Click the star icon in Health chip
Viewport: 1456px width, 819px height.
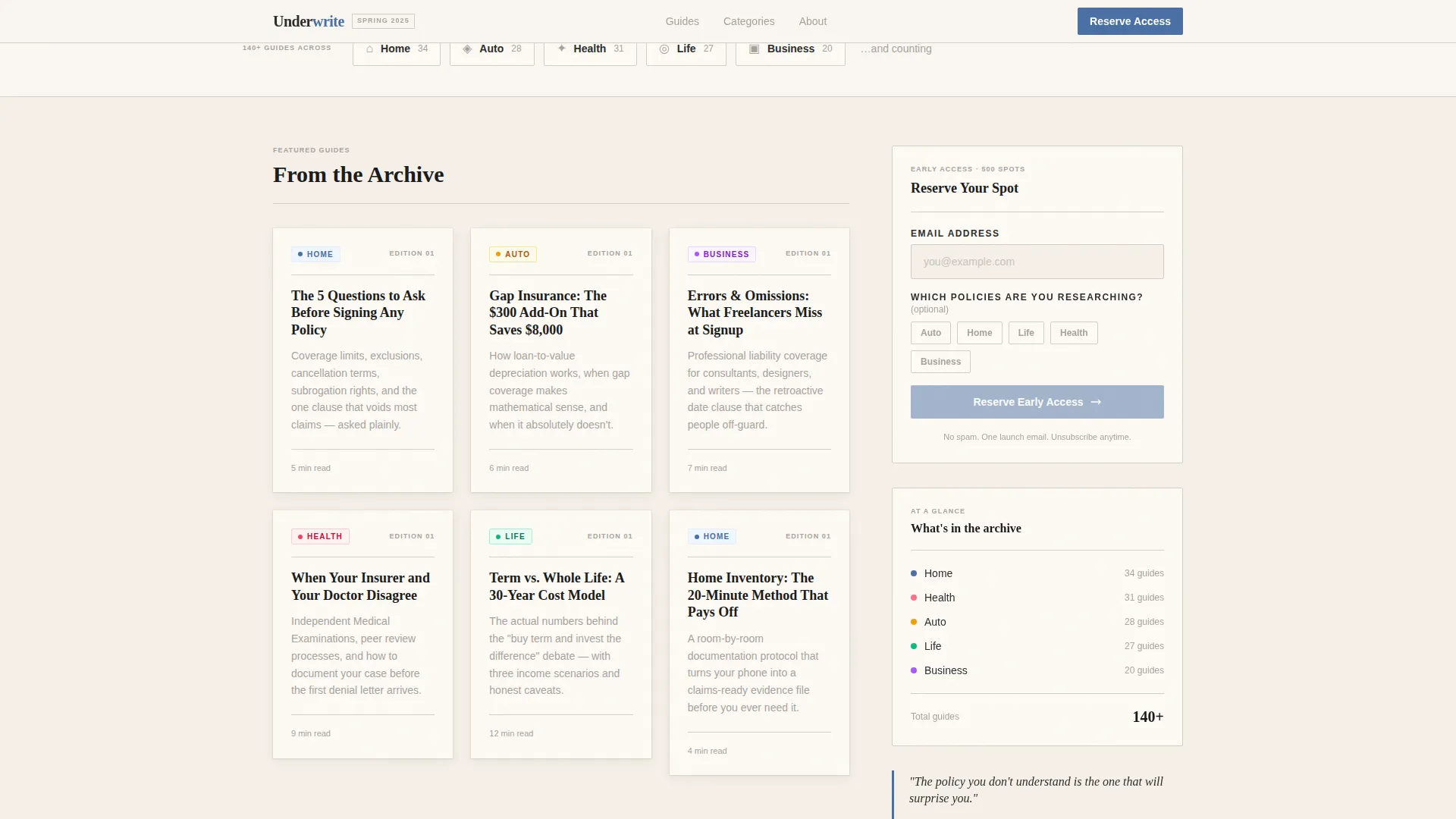point(562,49)
